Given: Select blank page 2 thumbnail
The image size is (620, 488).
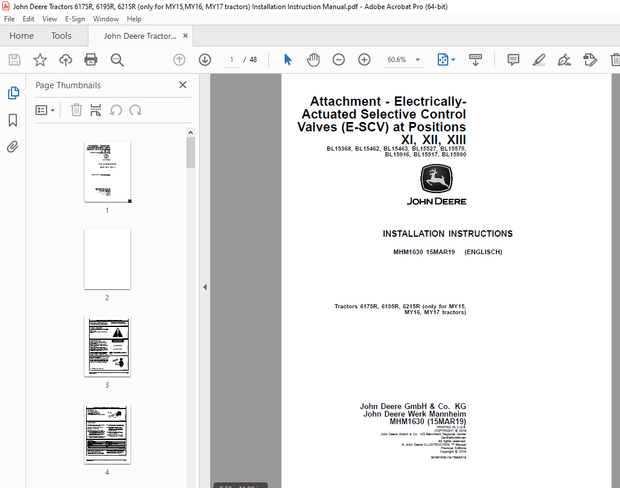Looking at the screenshot, I should click(107, 259).
